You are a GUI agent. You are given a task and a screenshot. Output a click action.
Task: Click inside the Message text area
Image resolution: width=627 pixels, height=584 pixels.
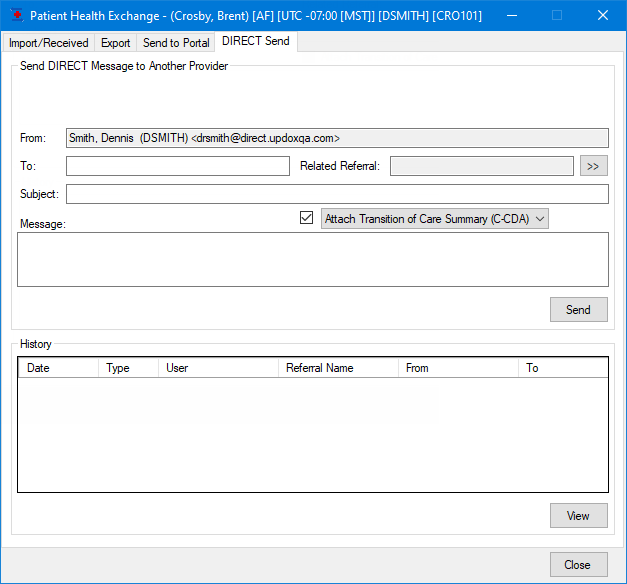click(x=312, y=259)
